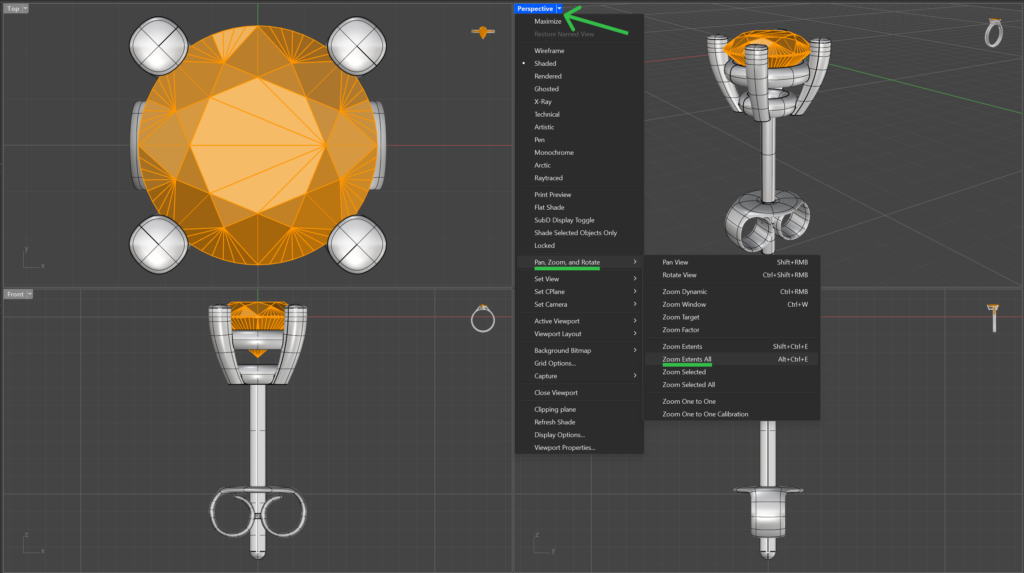
Task: Select the Perspective viewport title label
Action: coord(535,8)
